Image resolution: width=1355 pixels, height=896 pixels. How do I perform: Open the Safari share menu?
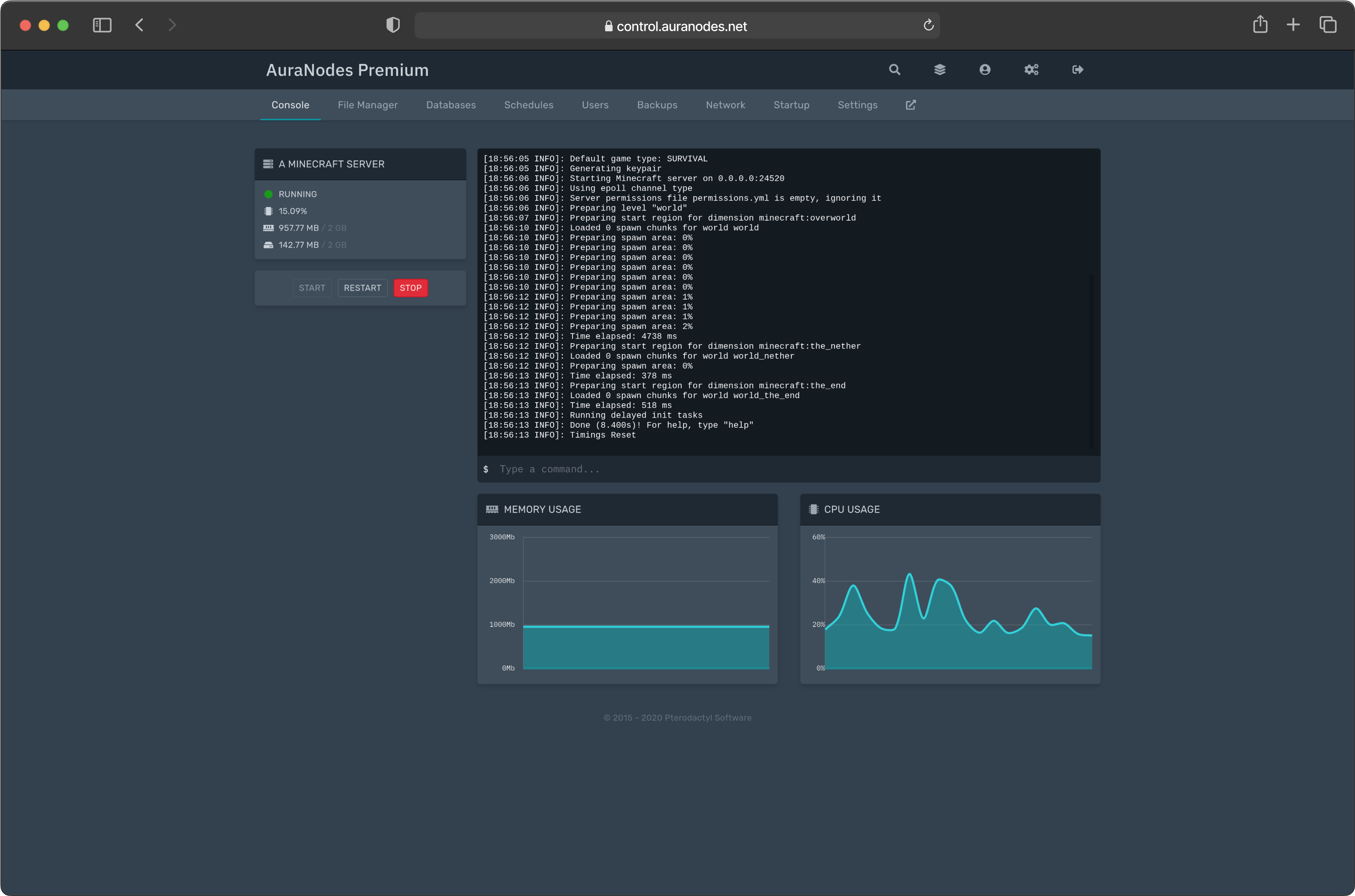click(x=1260, y=24)
